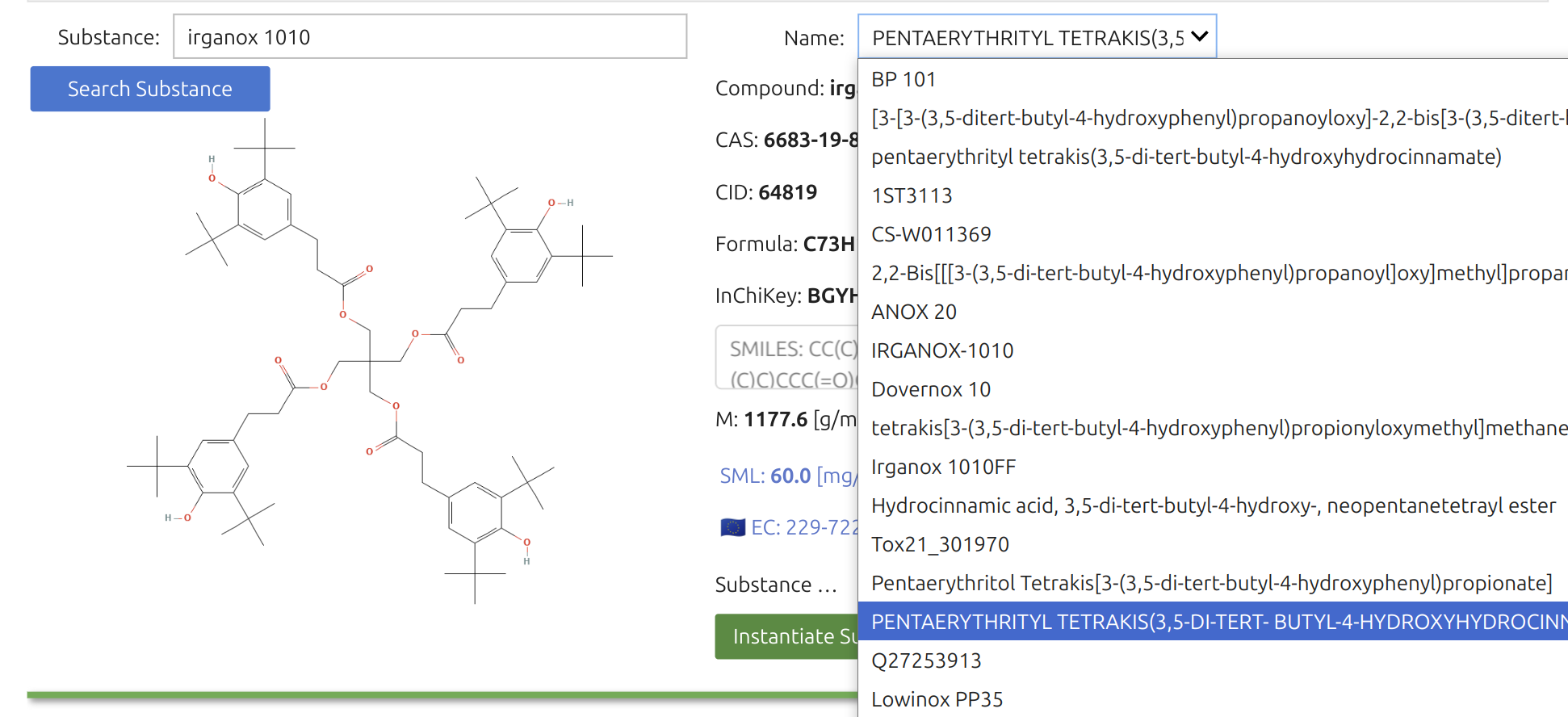Click the Search Substance button

(x=150, y=89)
